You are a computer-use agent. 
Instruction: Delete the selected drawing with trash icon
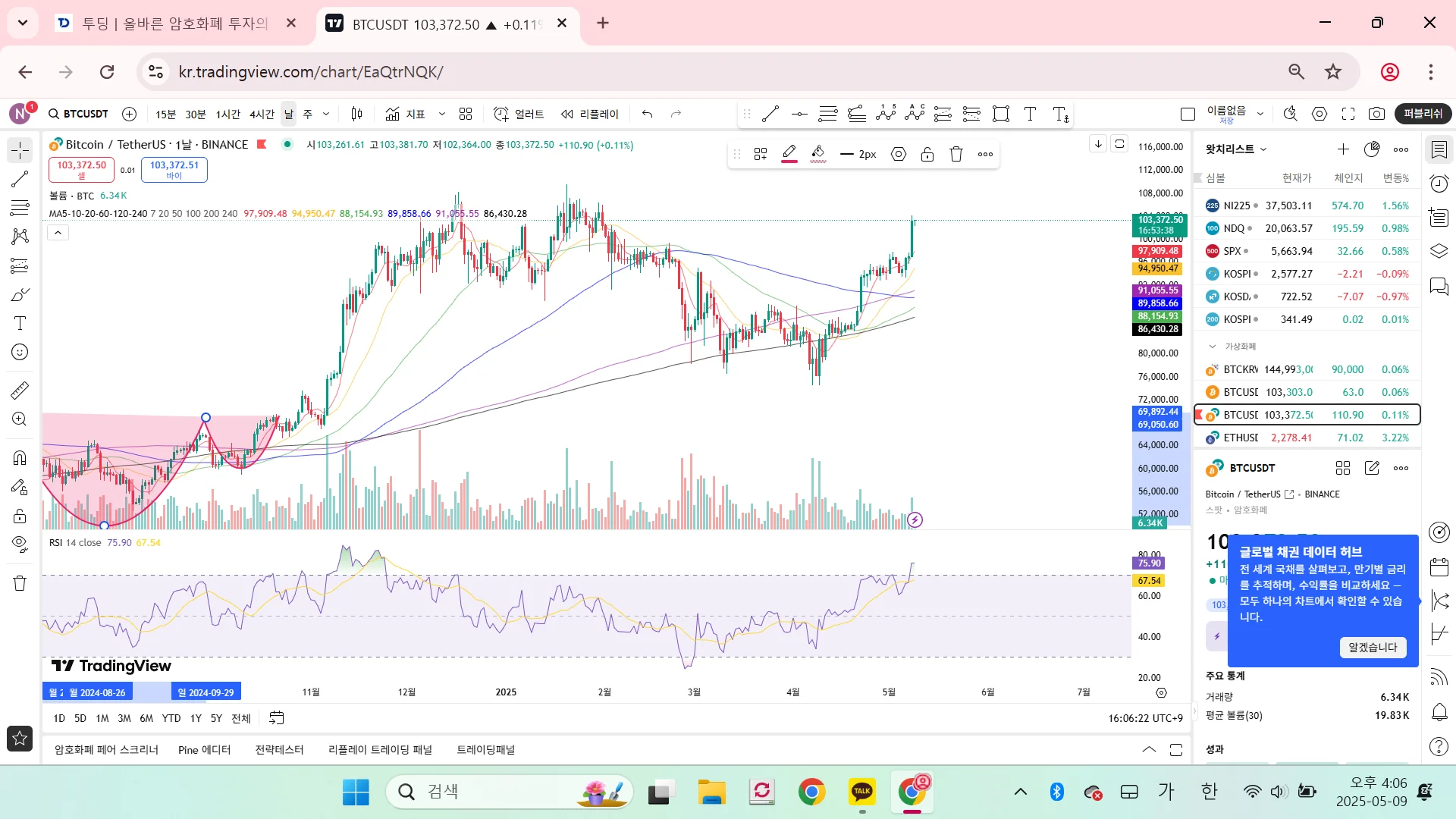pyautogui.click(x=956, y=154)
